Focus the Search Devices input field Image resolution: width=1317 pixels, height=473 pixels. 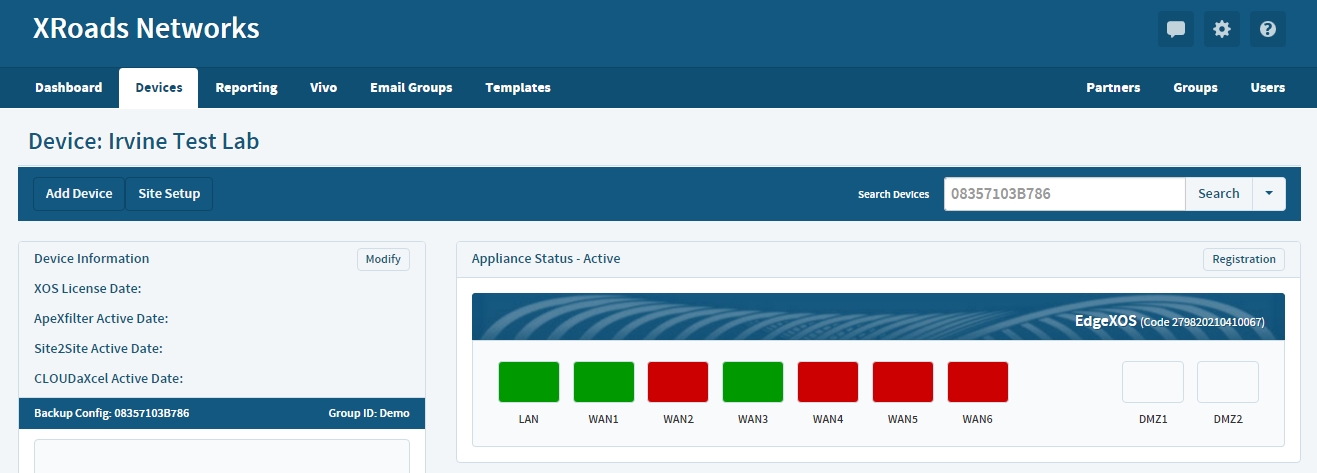[1064, 194]
